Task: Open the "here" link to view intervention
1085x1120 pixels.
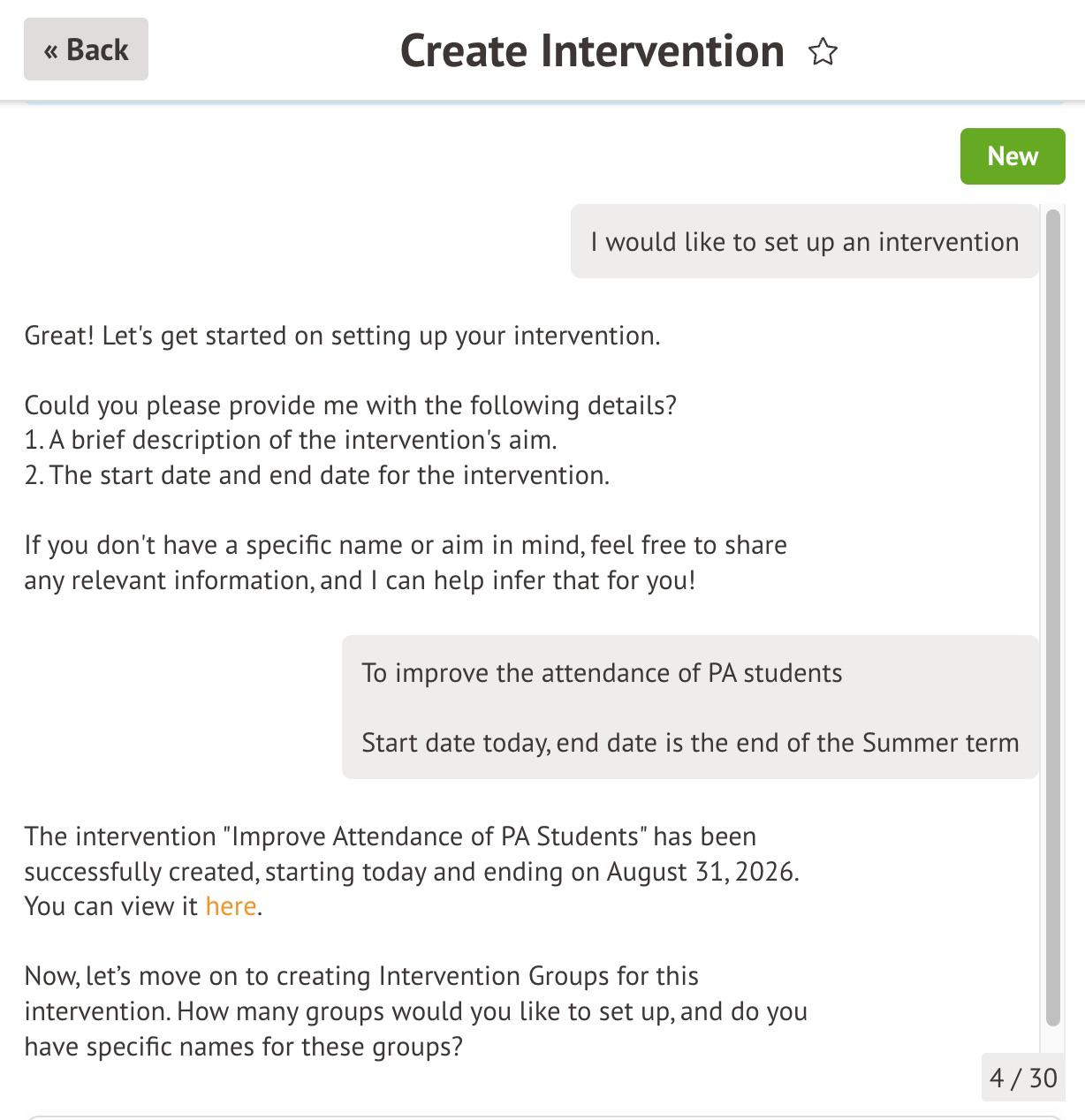Action: click(x=231, y=906)
